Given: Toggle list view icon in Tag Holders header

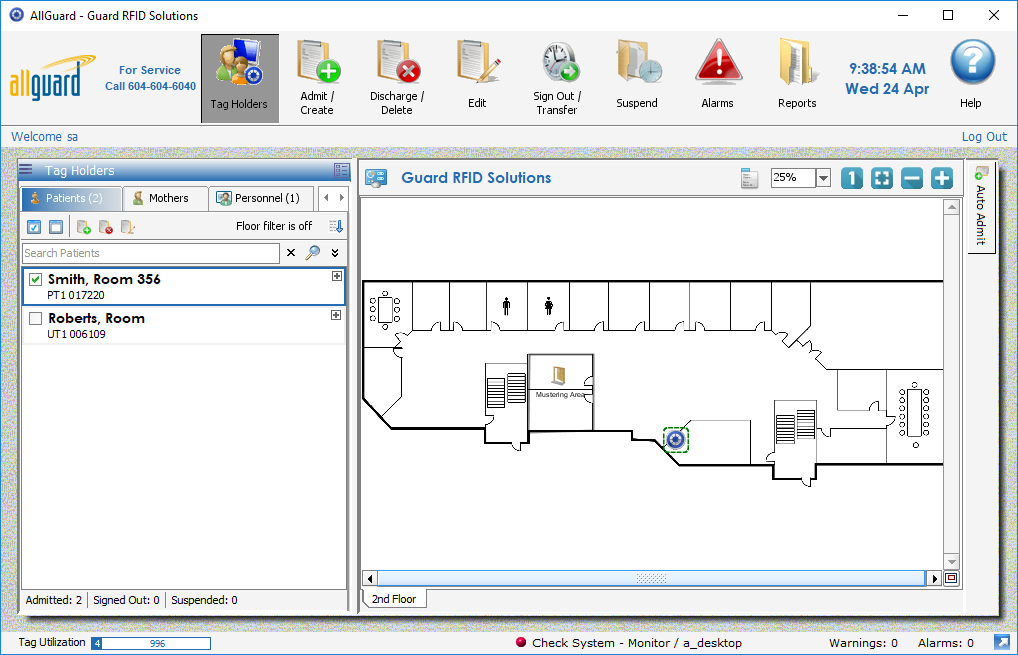Looking at the screenshot, I should point(341,171).
